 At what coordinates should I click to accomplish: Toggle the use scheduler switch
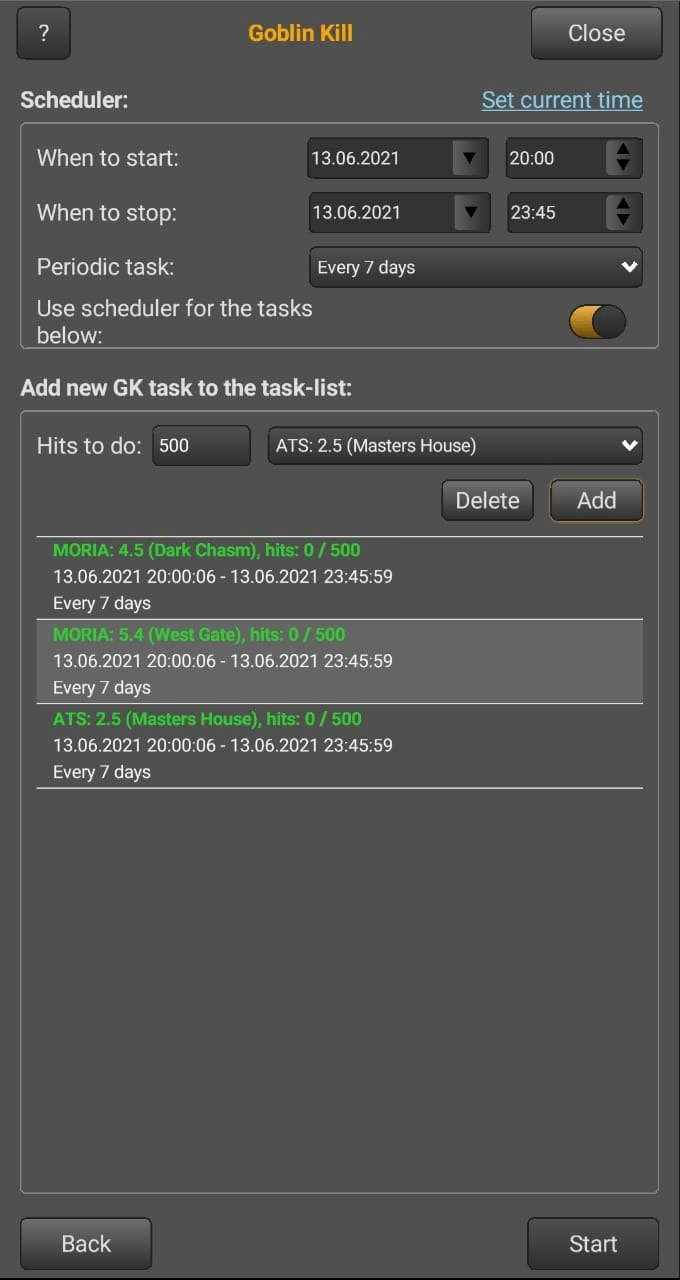(x=598, y=321)
